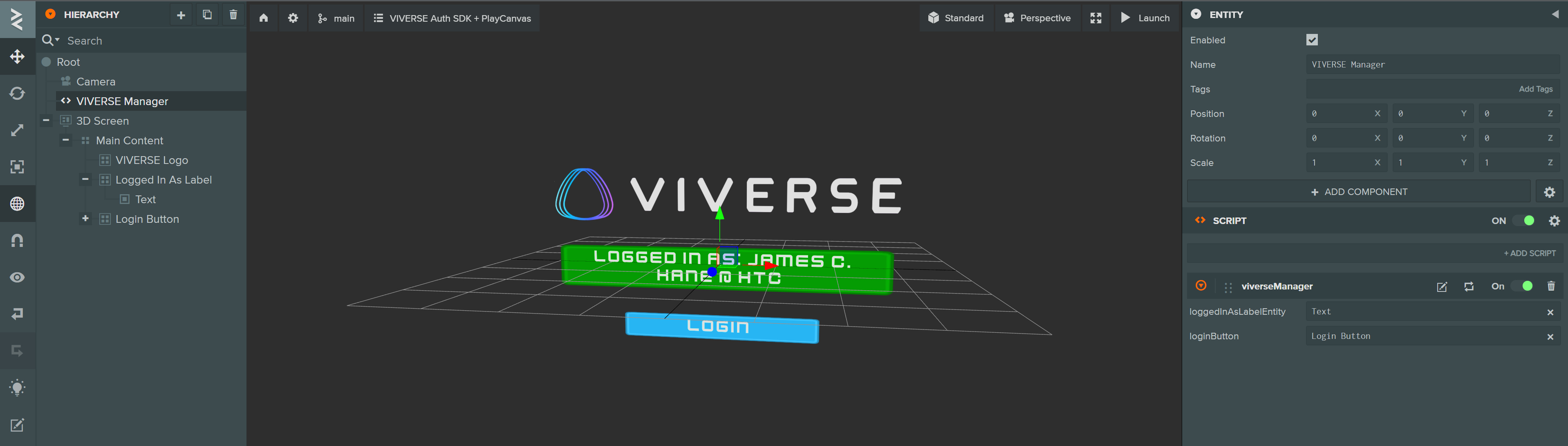The image size is (1568, 446).
Task: Expand the Login Button tree node
Action: click(85, 218)
